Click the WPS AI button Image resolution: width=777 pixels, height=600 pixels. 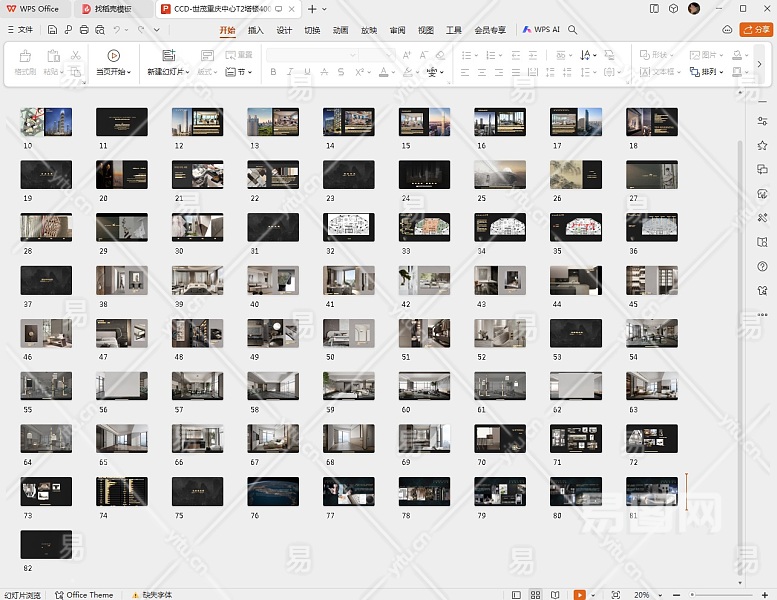pyautogui.click(x=541, y=30)
